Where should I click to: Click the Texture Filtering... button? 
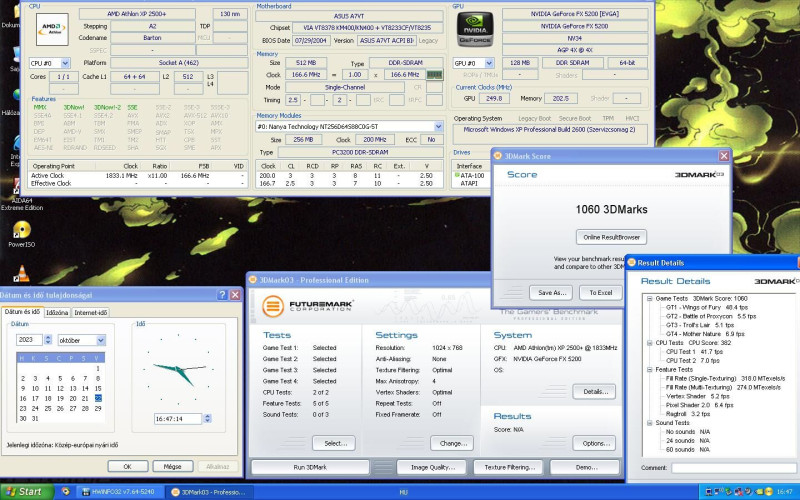pos(509,467)
